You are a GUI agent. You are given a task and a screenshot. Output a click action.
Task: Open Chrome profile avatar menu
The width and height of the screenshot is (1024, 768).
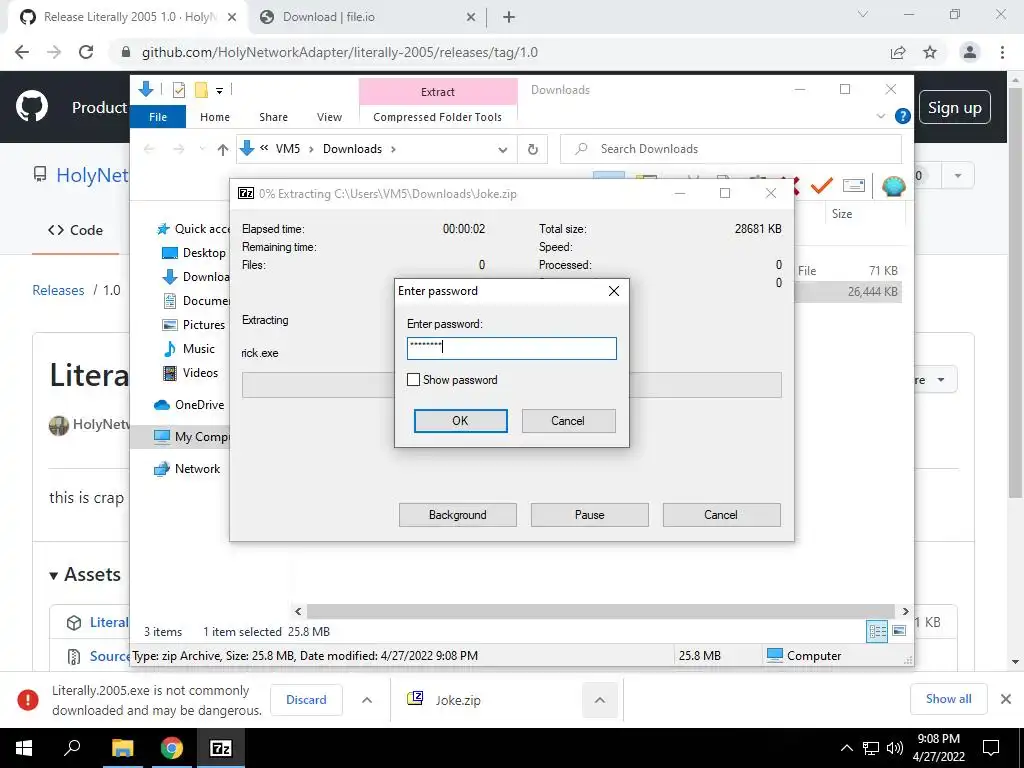coord(970,52)
